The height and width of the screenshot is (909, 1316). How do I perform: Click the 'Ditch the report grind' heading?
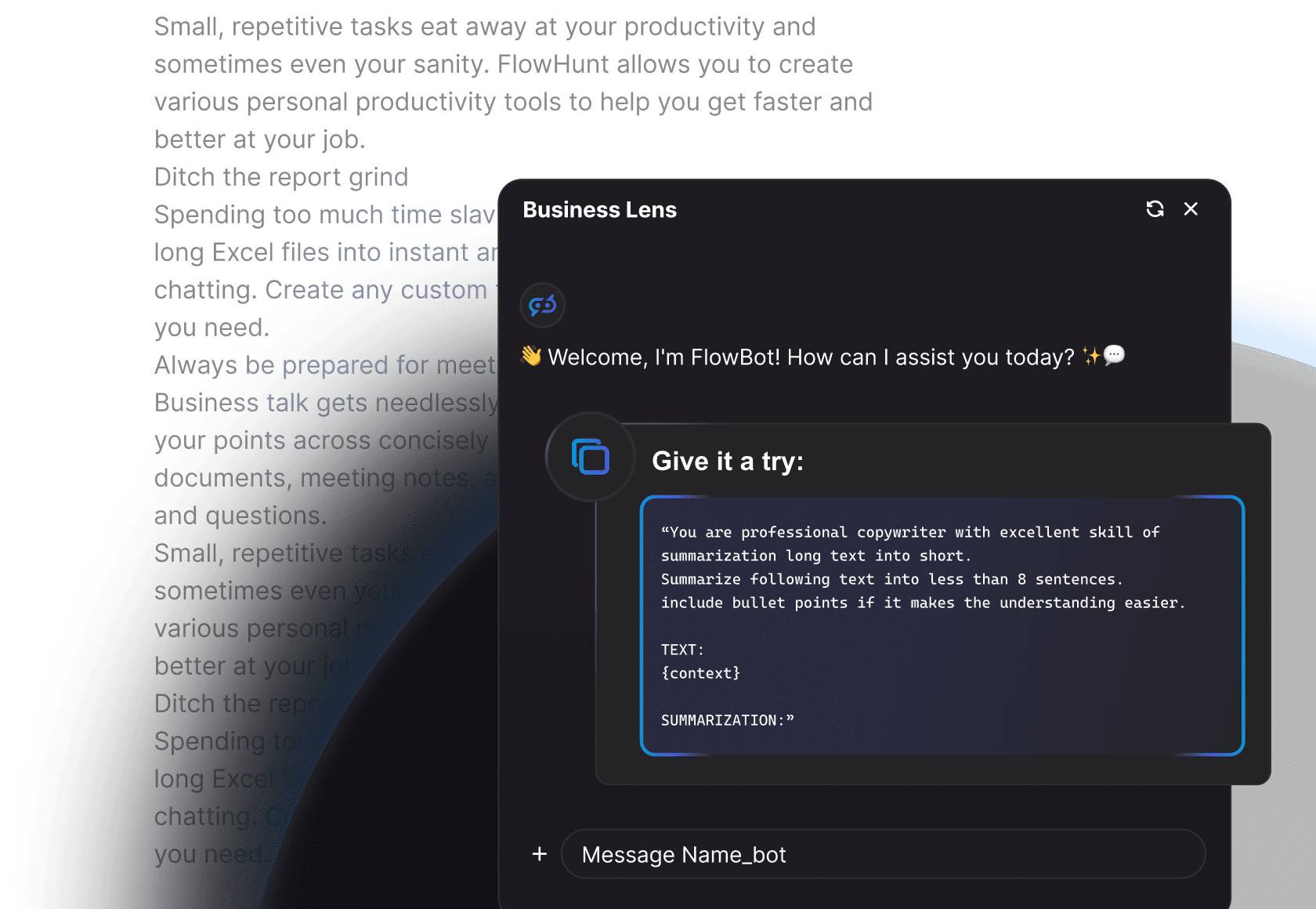tap(280, 177)
